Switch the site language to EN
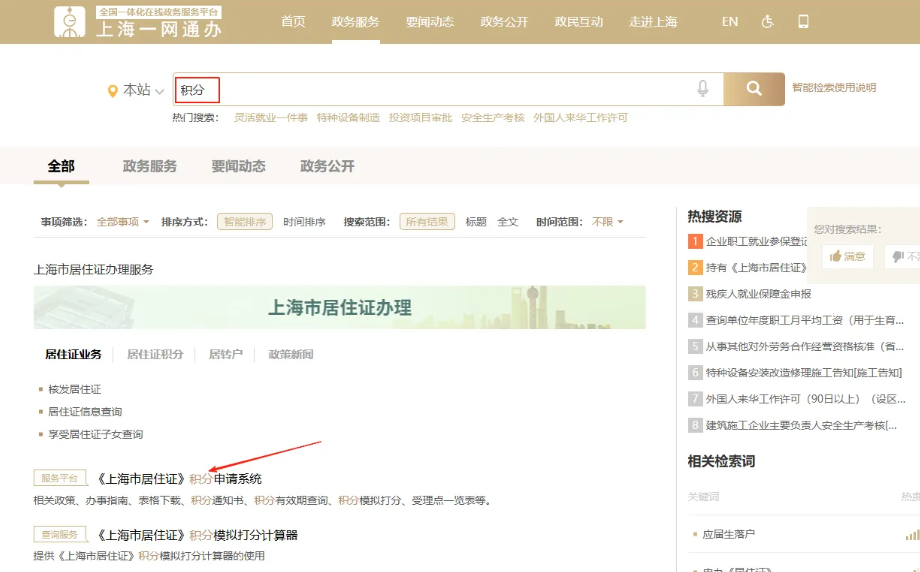Image resolution: width=920 pixels, height=572 pixels. pyautogui.click(x=730, y=22)
